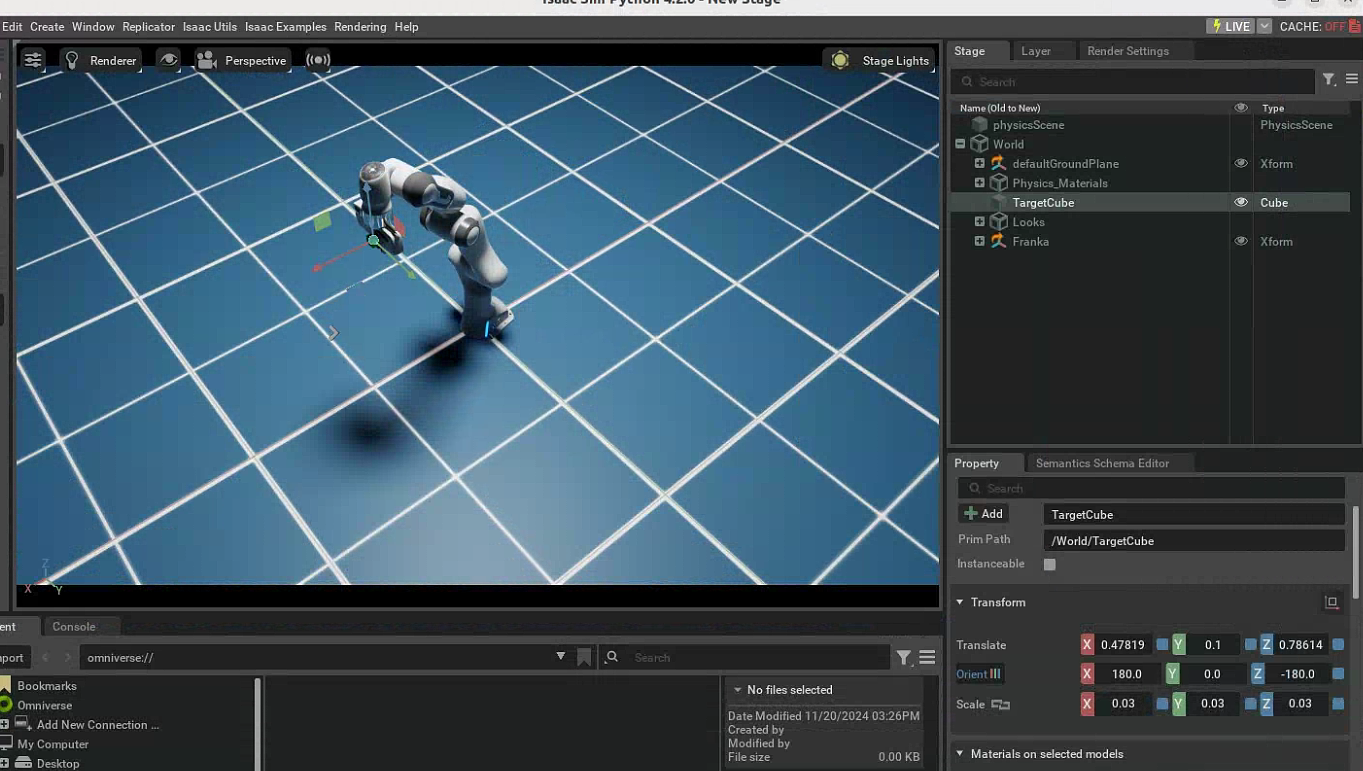1363x771 pixels.
Task: Hide the Franka robot prim
Action: [x=1241, y=241]
